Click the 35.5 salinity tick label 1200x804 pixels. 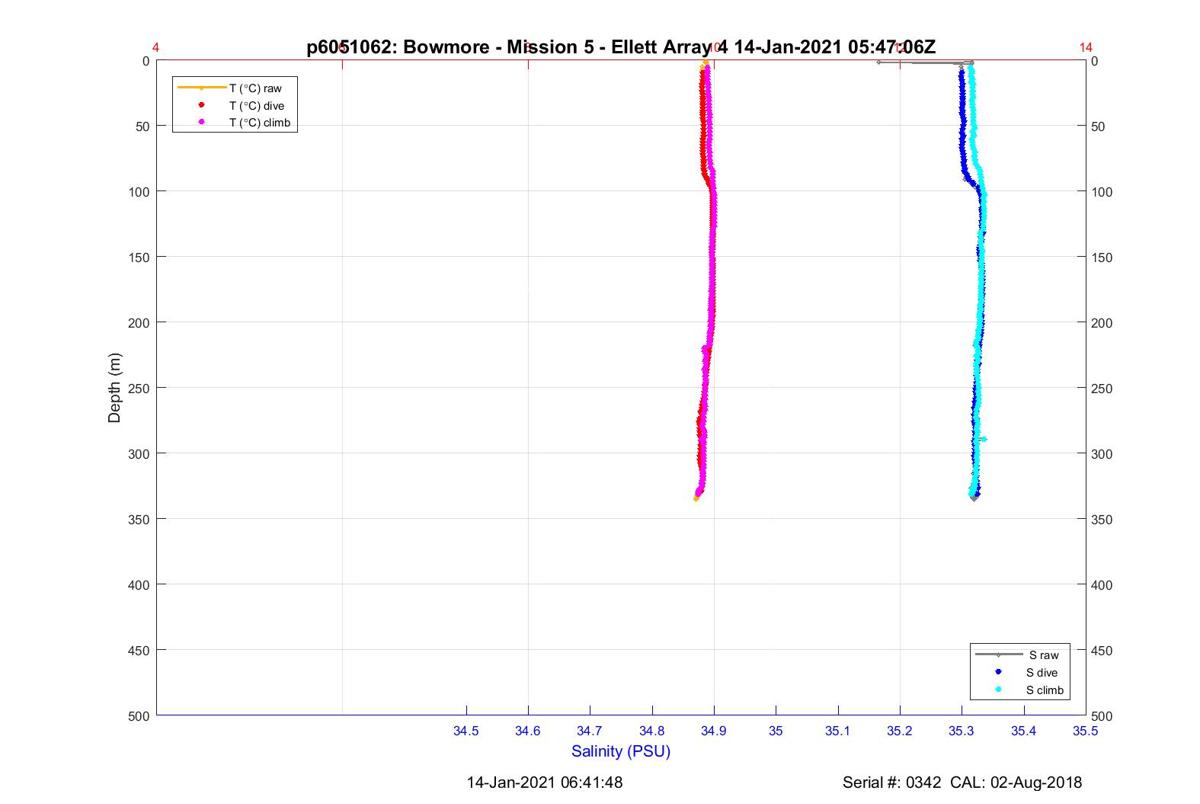click(1085, 732)
